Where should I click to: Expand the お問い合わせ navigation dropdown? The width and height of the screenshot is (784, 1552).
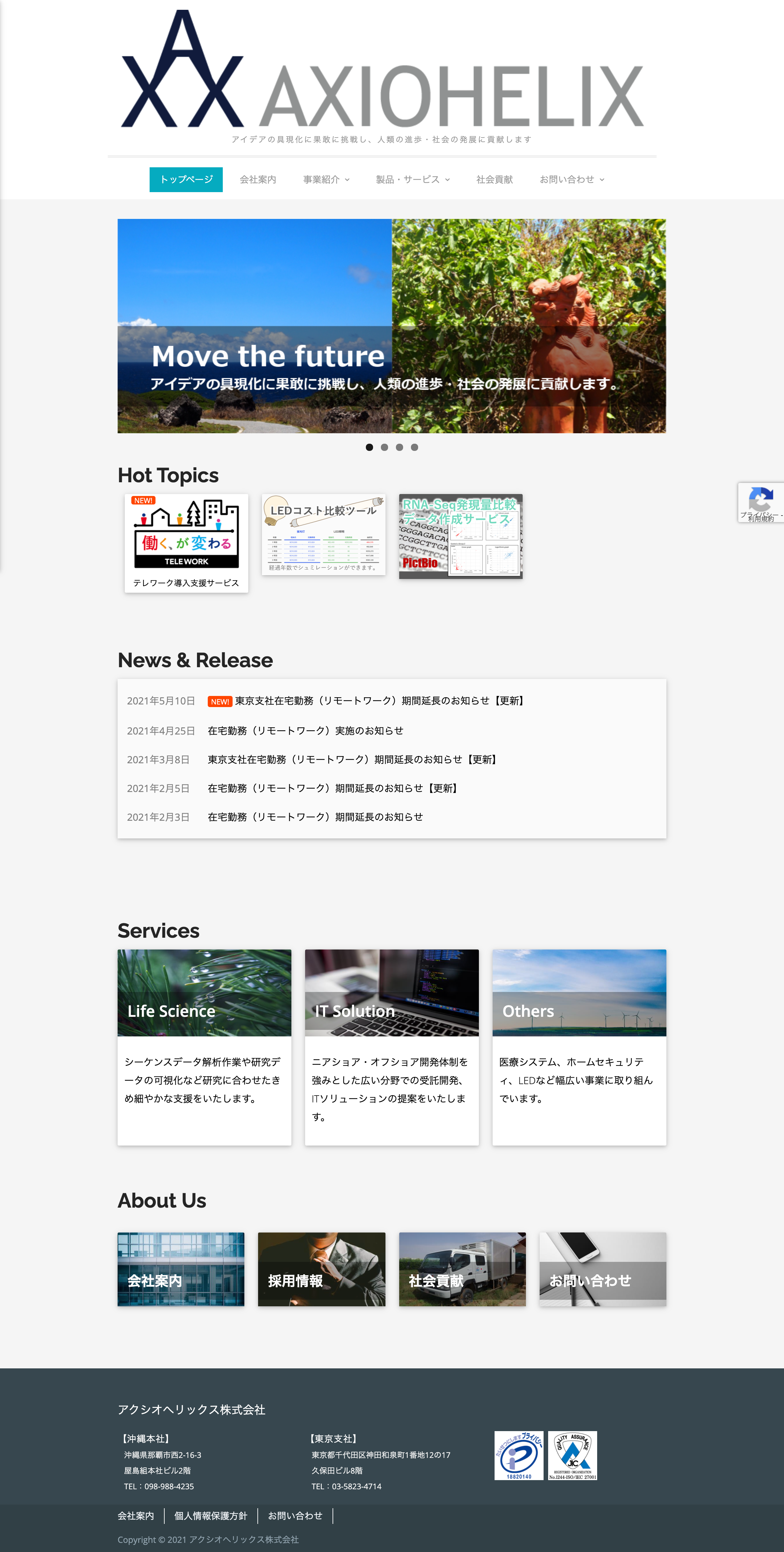tap(571, 179)
